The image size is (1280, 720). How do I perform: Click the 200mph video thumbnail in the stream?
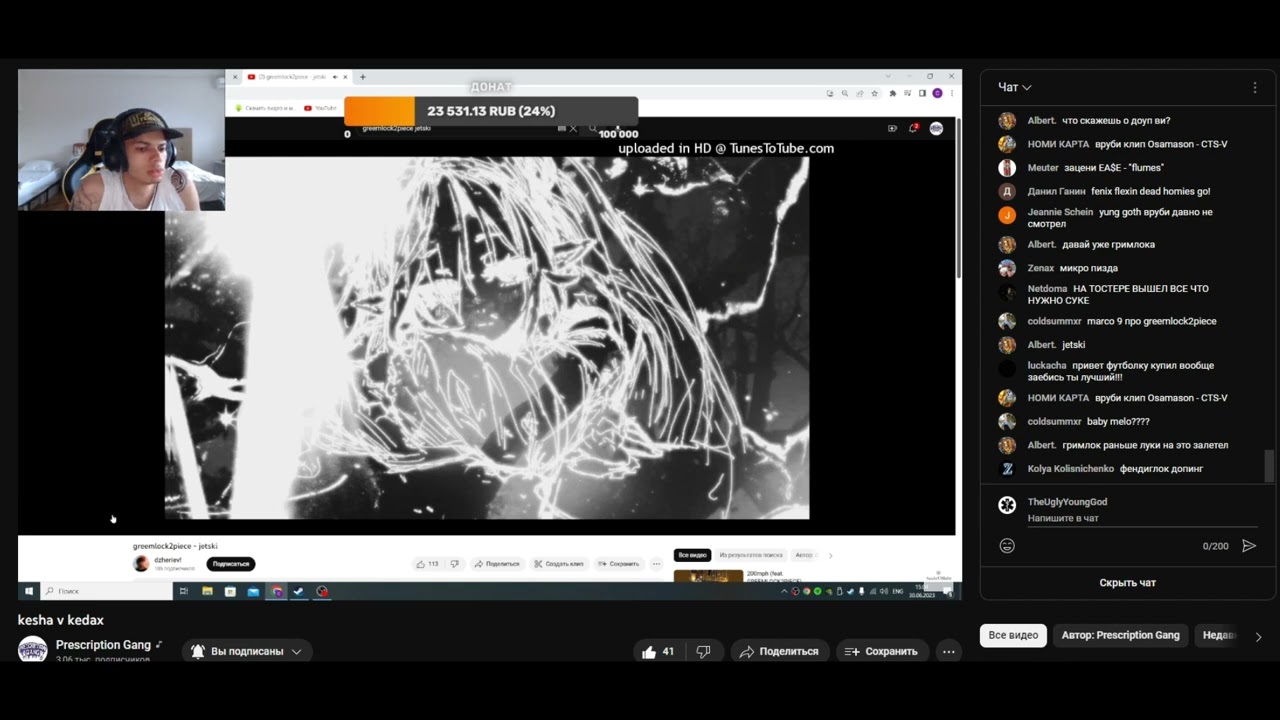pyautogui.click(x=708, y=576)
